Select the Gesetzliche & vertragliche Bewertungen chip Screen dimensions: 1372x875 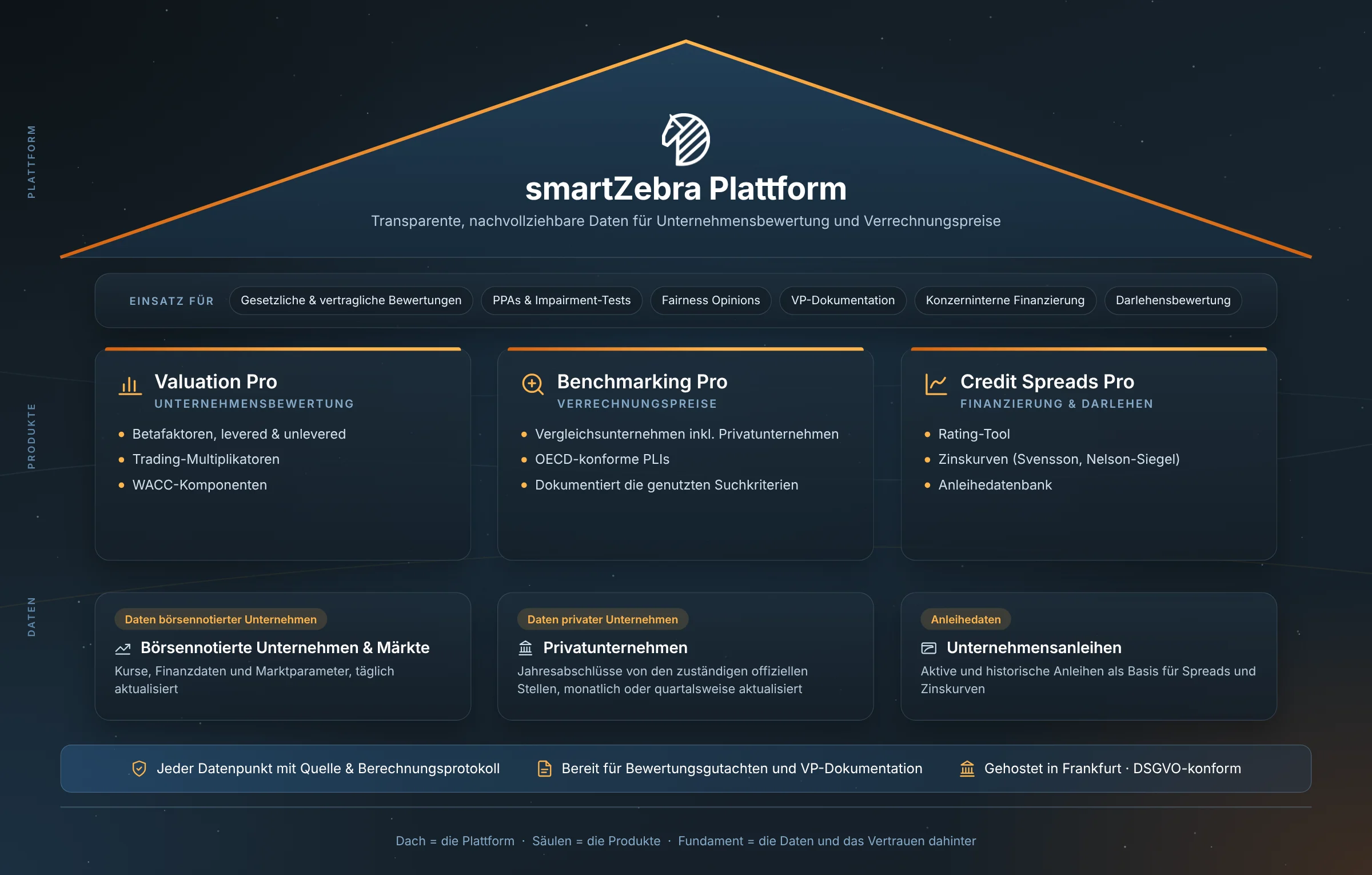[x=351, y=300]
